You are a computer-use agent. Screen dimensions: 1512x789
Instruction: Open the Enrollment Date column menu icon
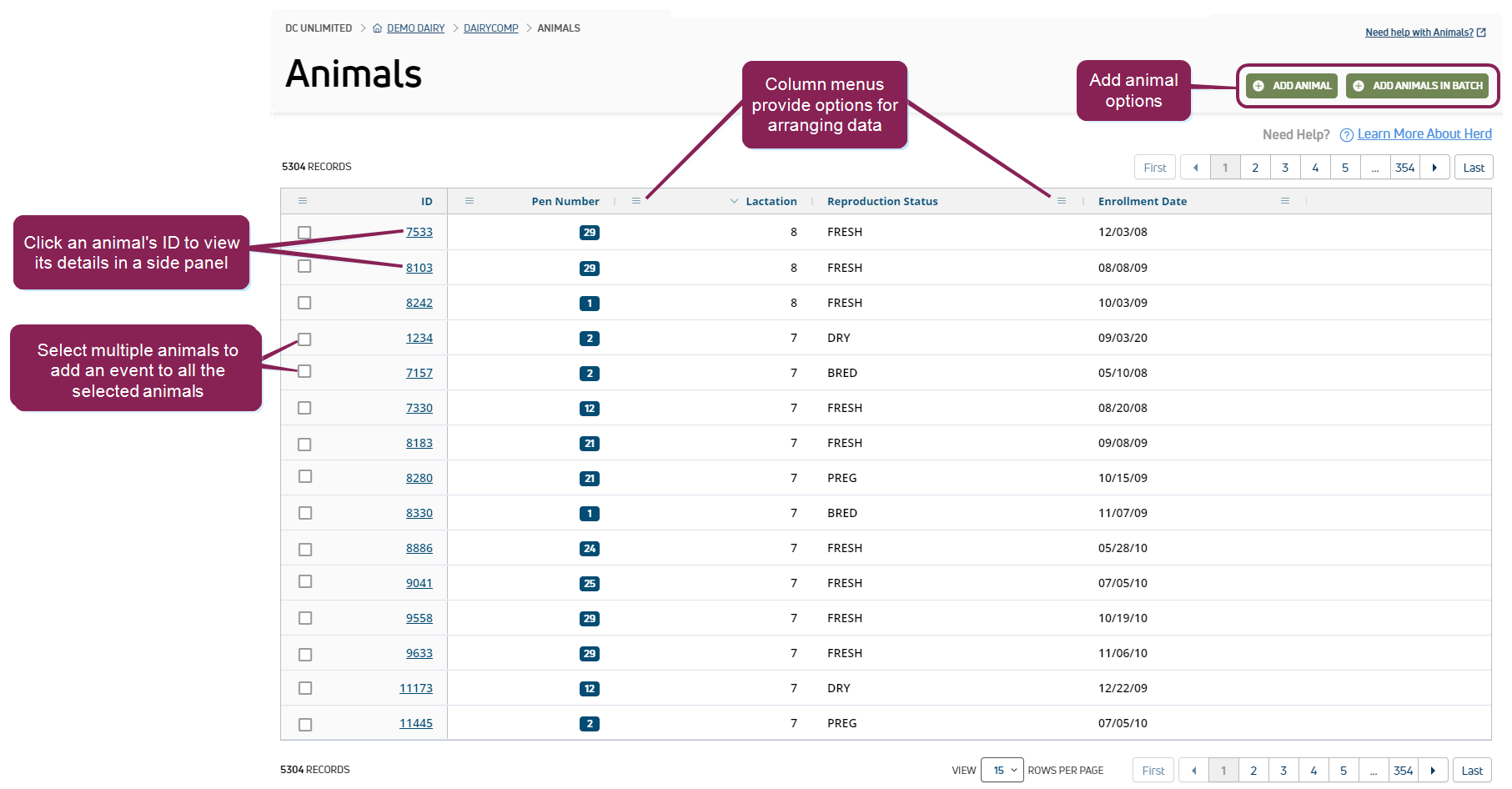(1285, 201)
